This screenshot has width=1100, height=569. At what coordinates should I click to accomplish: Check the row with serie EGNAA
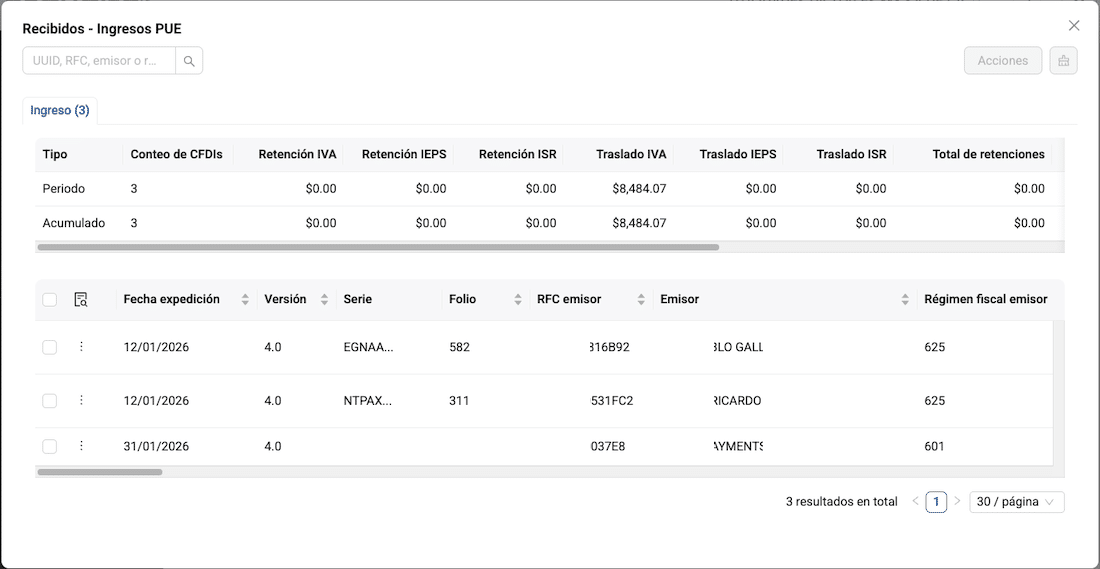point(50,347)
